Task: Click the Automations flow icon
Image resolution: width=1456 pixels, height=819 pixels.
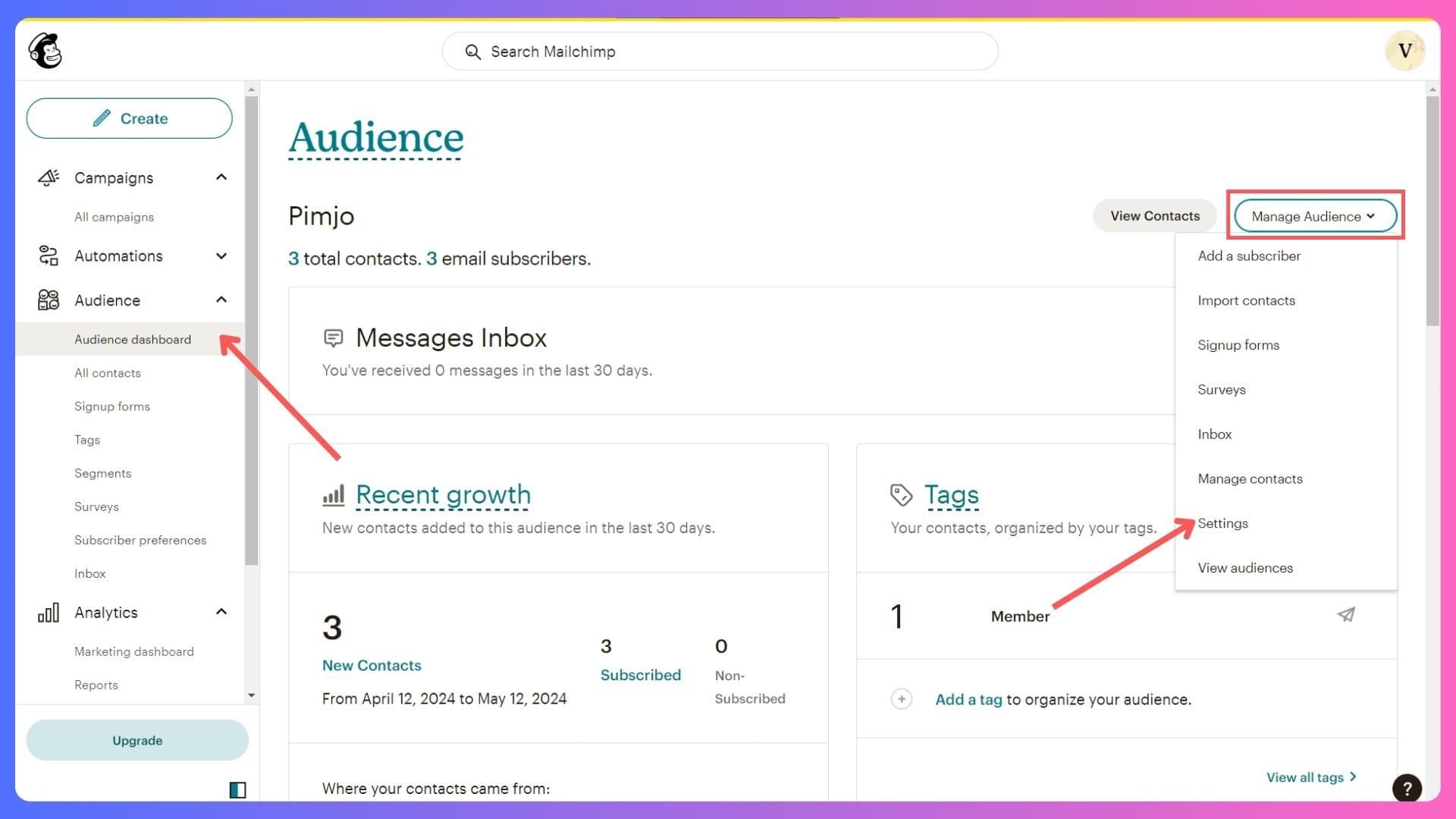Action: 49,256
